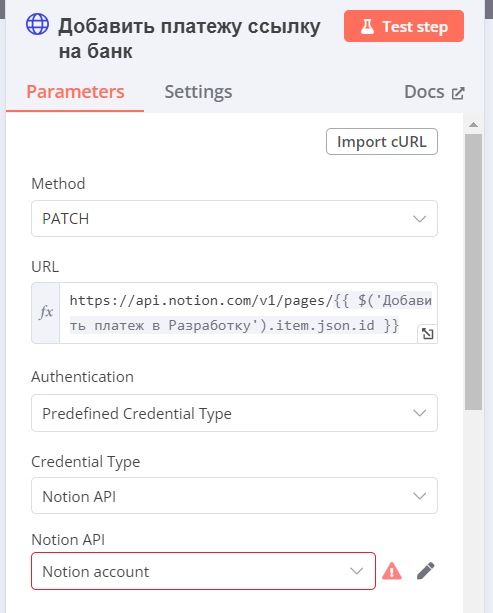This screenshot has width=493, height=613.
Task: Click the flask icon in Test step
Action: coord(367,27)
